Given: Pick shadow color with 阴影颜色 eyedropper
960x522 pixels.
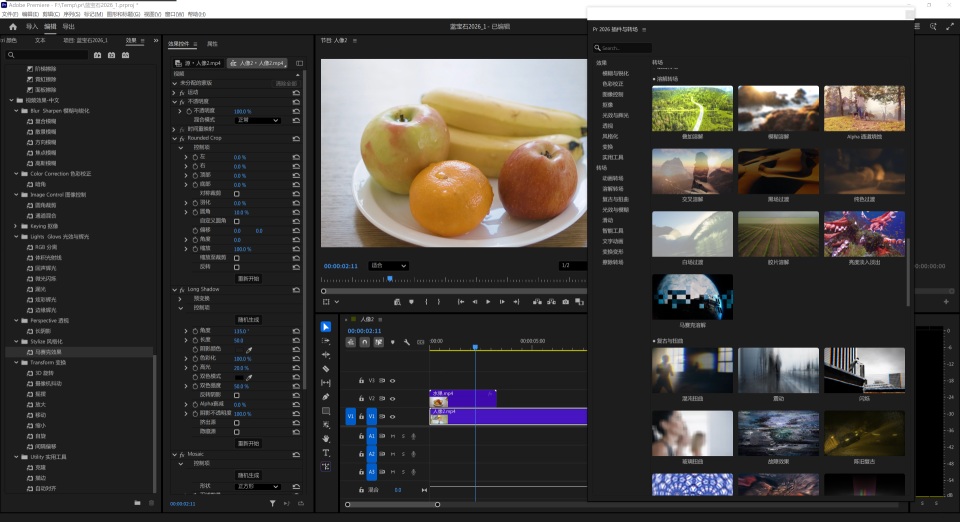Looking at the screenshot, I should (x=250, y=349).
